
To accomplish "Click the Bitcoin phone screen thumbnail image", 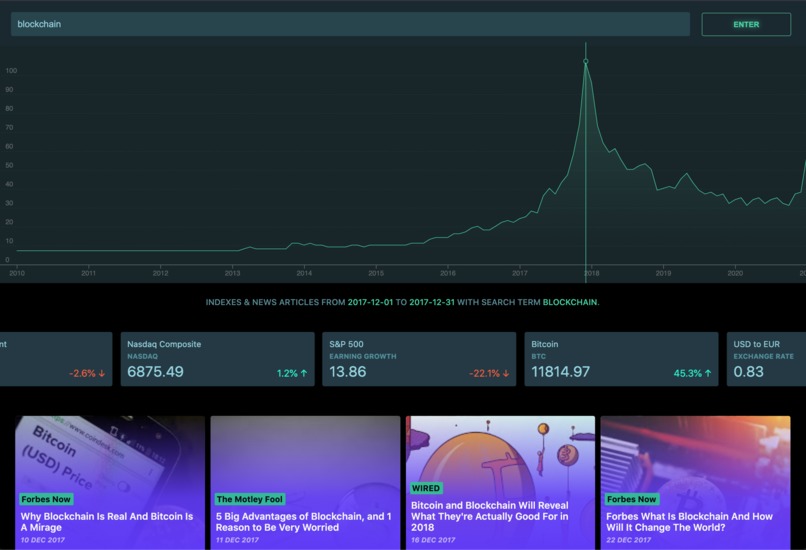I will 110,455.
